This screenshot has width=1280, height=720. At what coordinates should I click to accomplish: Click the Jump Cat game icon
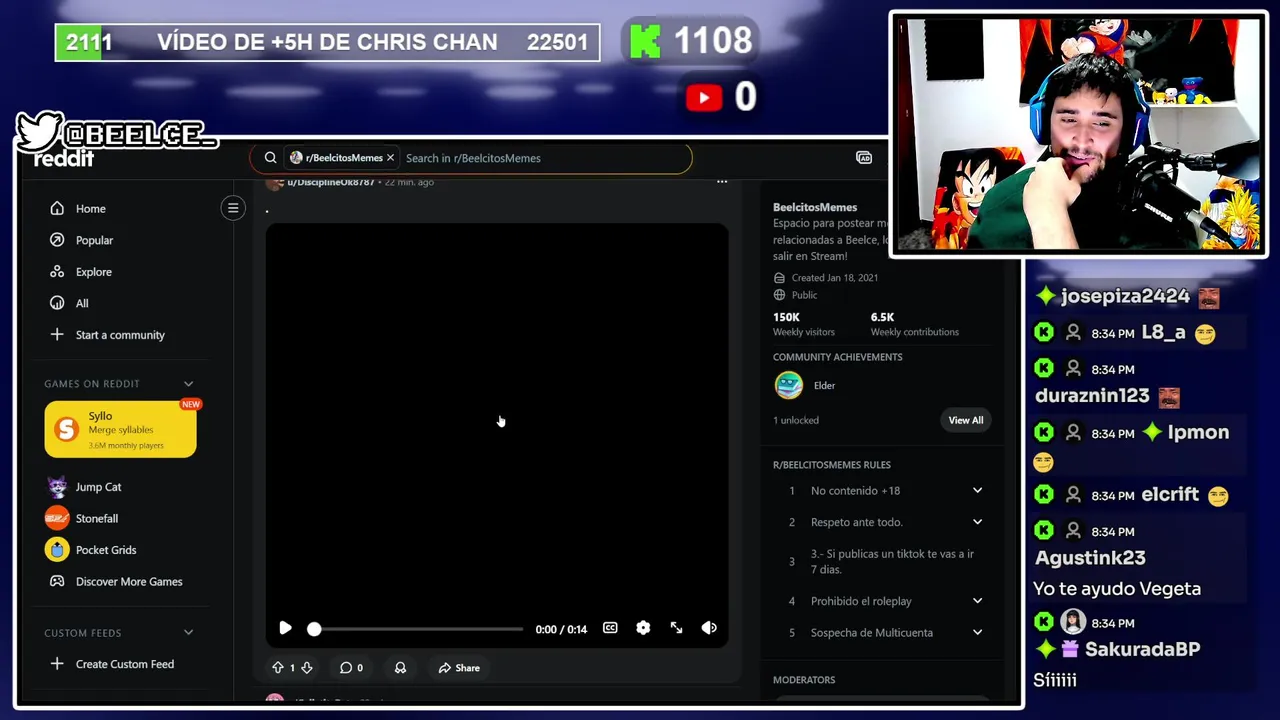tap(57, 487)
